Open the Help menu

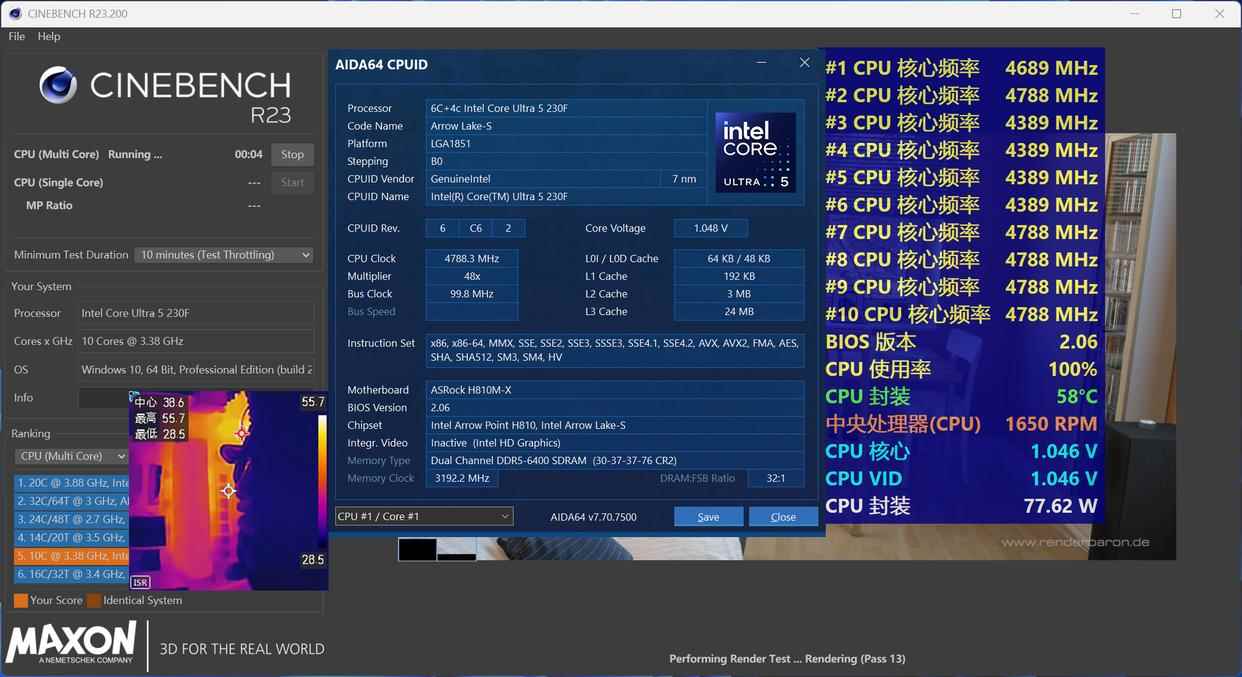[x=49, y=36]
